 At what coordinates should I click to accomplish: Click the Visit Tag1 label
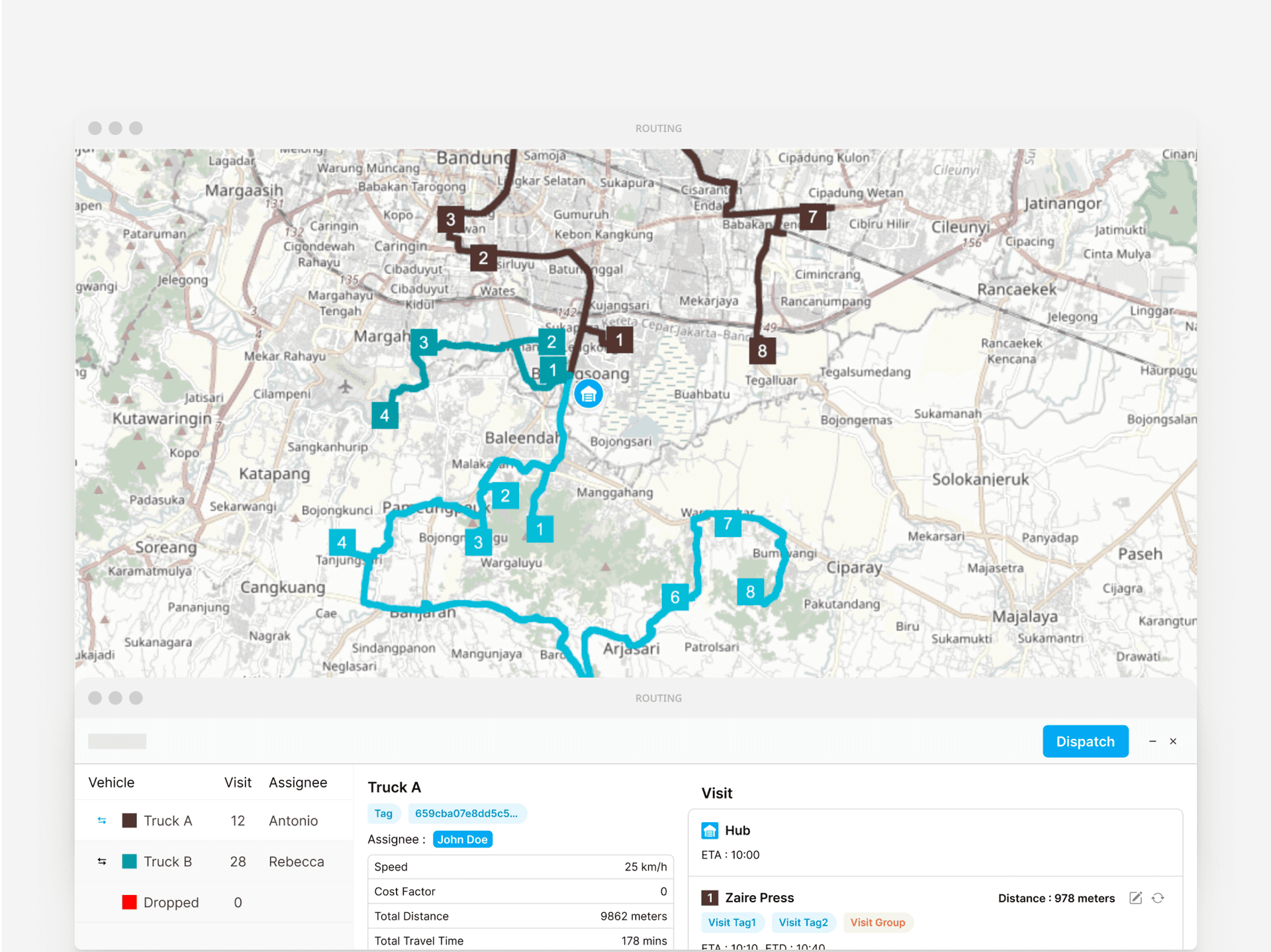tap(731, 922)
